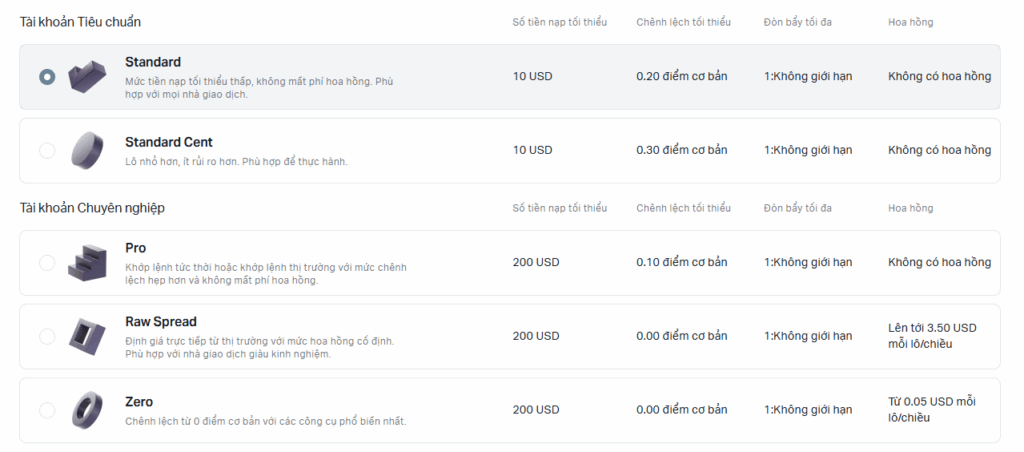Viewport: 1024px width, 452px height.
Task: Click the Raw Spread account title
Action: coord(161,322)
